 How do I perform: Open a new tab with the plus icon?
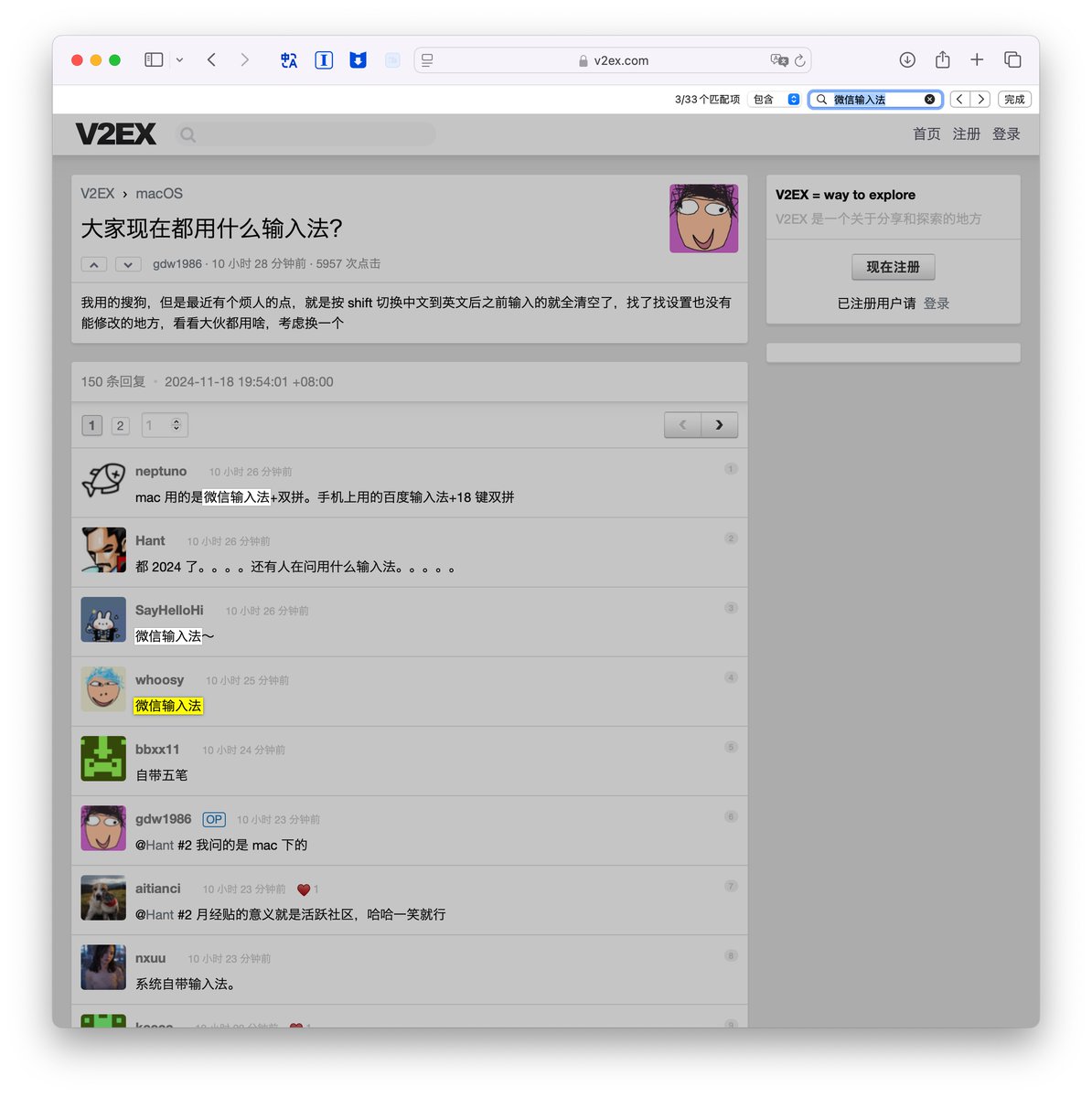tap(977, 60)
